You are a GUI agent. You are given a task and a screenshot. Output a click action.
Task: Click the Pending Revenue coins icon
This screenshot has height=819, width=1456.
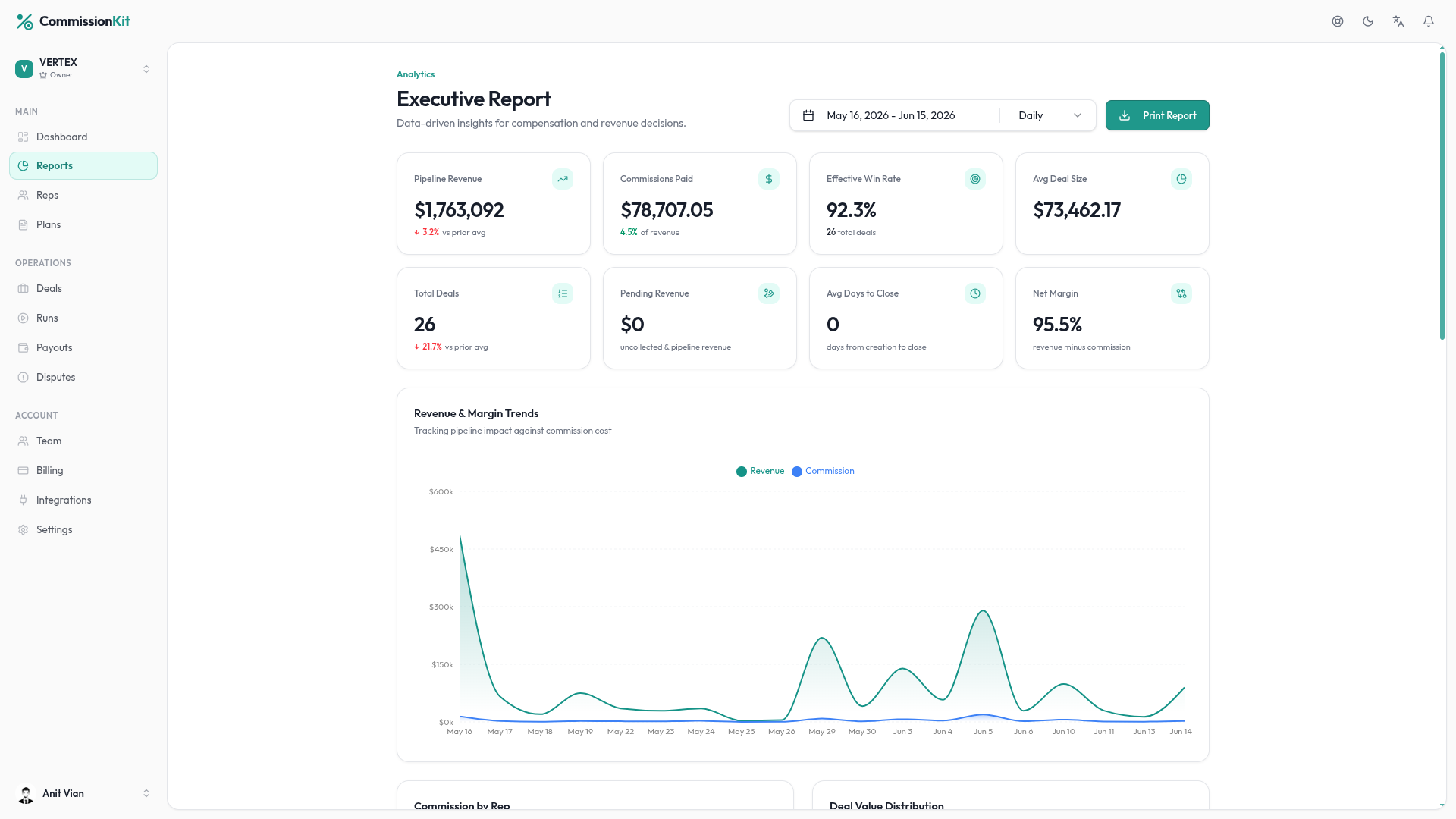pos(769,293)
